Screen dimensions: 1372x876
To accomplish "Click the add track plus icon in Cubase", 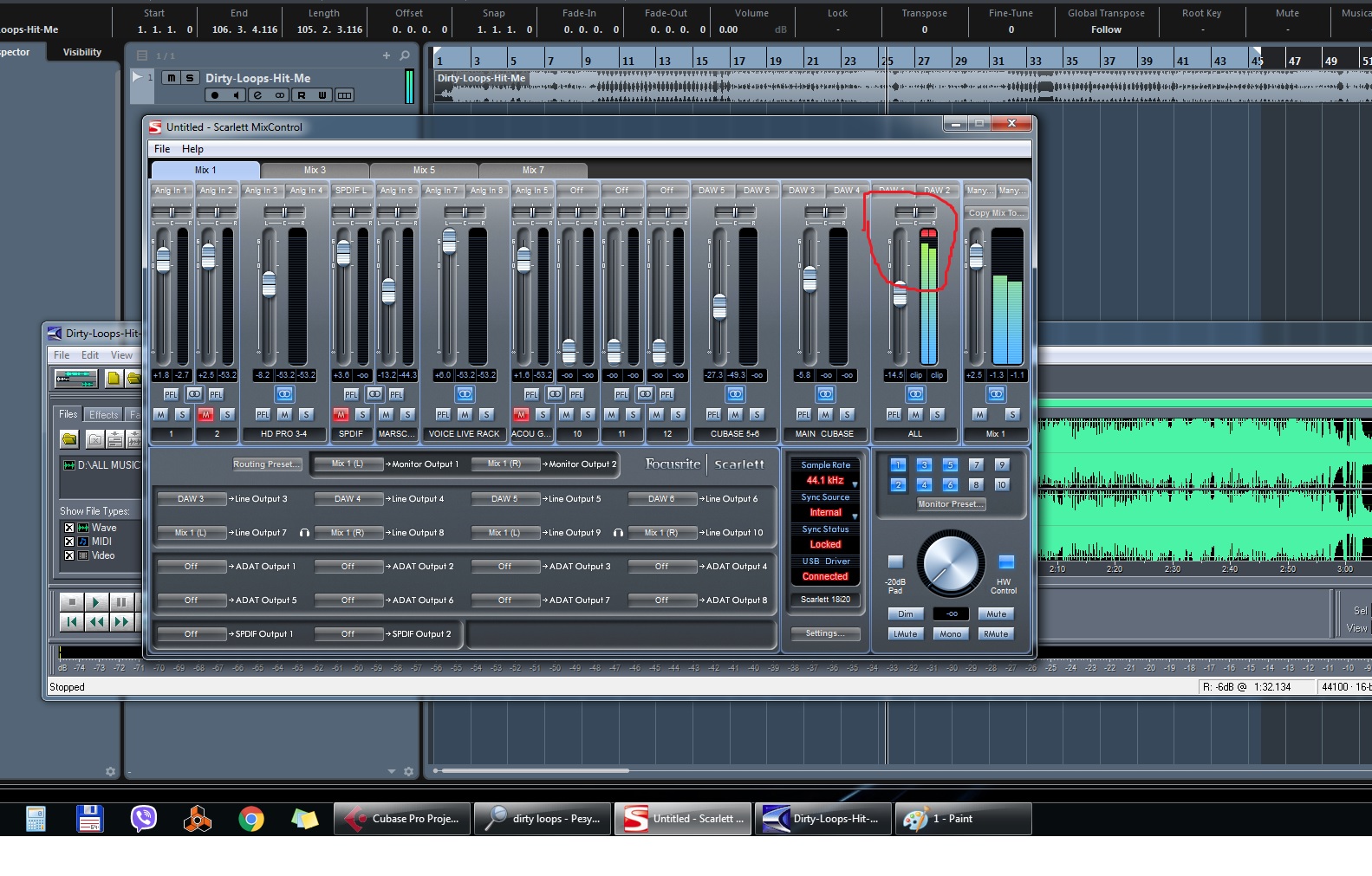I will coord(387,55).
